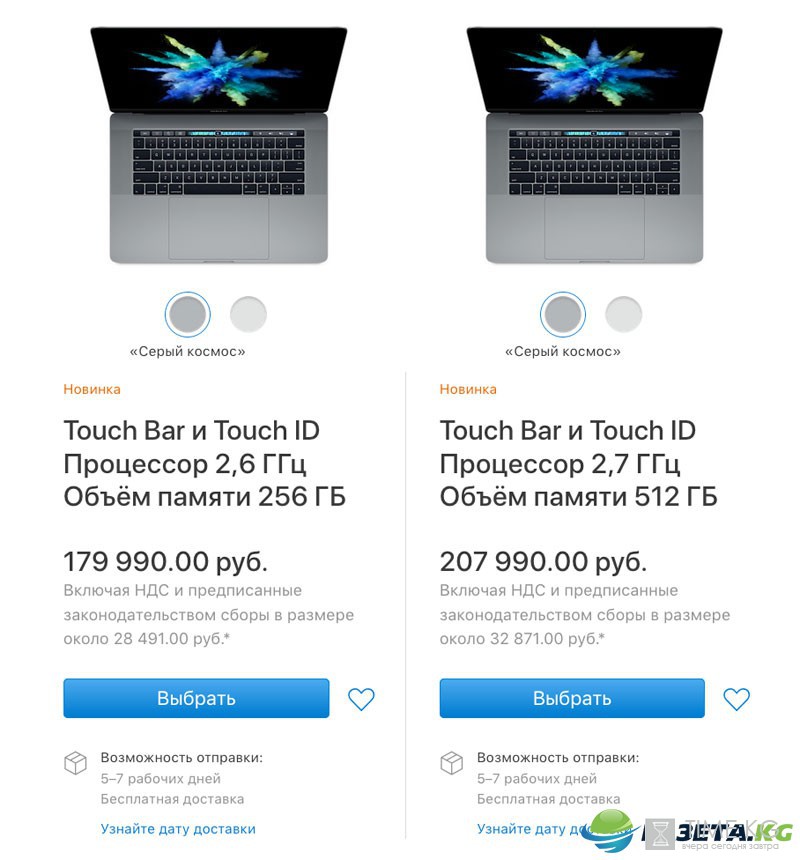Click the 2,6 ГГц 256 ГБ product title
800x860 pixels.
pos(205,463)
